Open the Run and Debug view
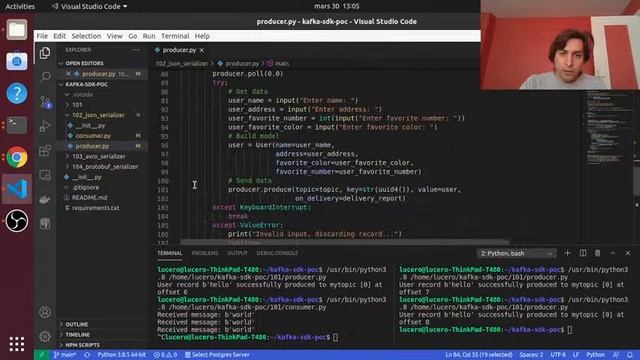 click(45, 126)
